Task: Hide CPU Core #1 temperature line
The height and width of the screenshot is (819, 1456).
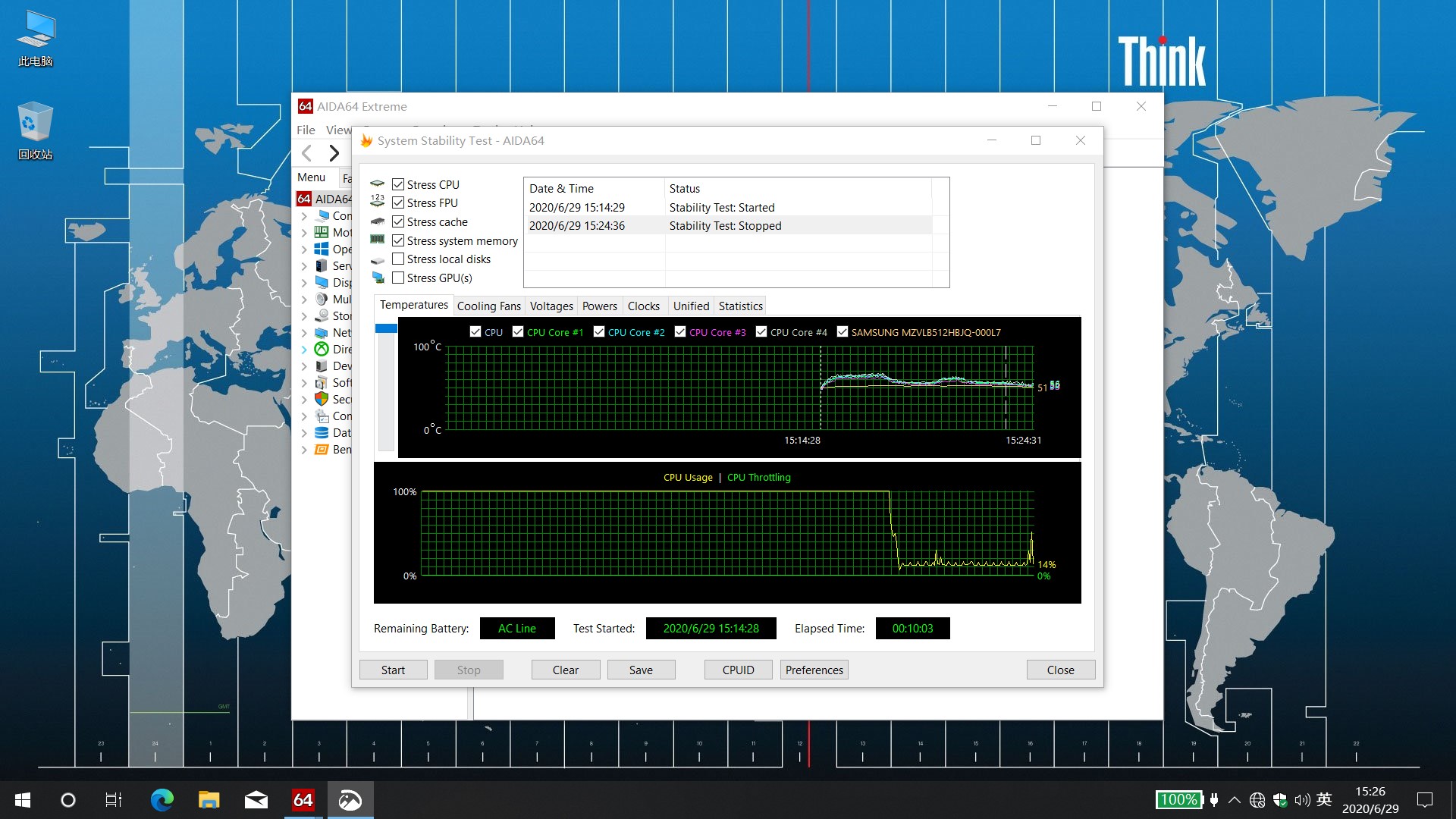Action: click(x=518, y=331)
